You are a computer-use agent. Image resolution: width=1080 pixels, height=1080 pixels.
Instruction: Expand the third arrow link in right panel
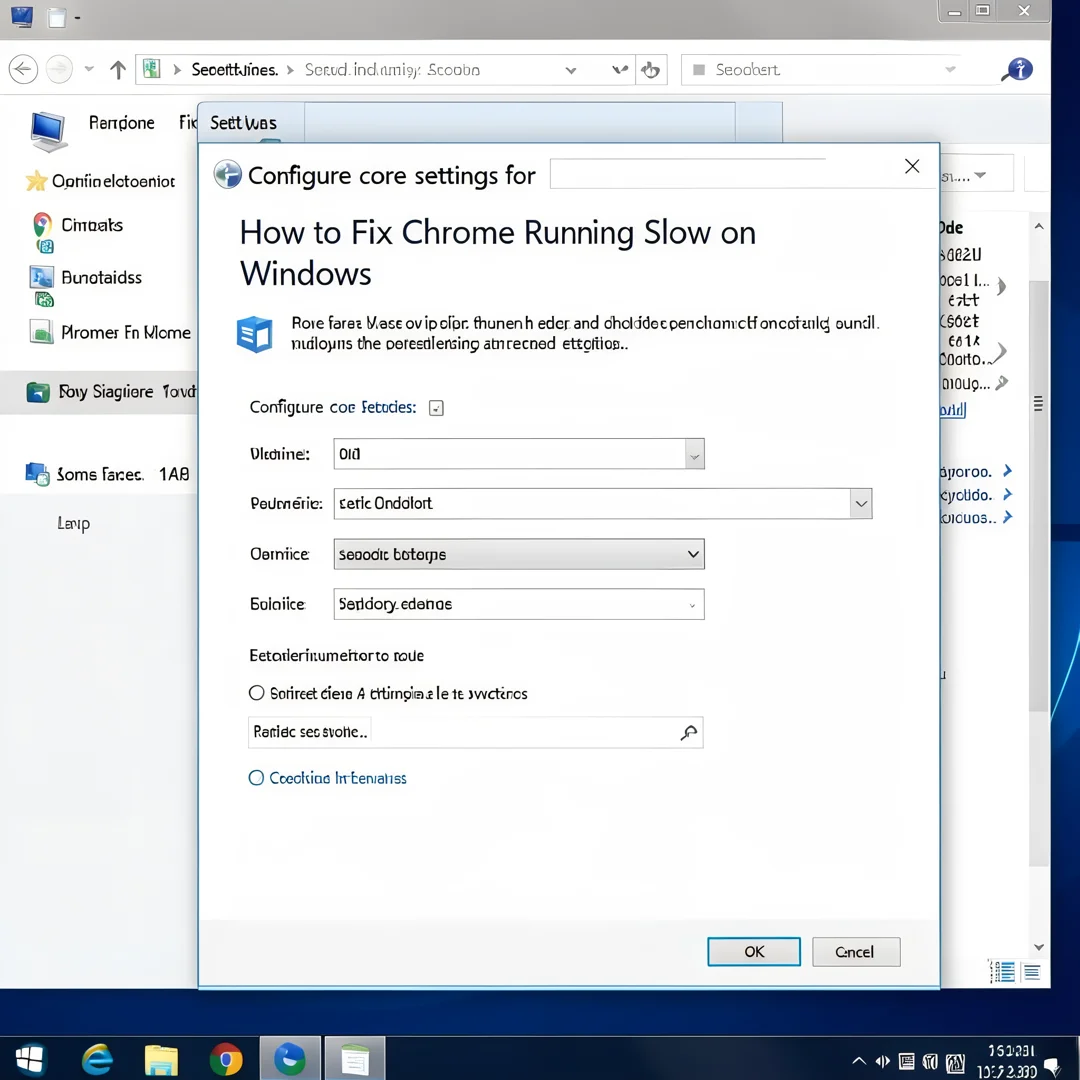pos(1007,517)
